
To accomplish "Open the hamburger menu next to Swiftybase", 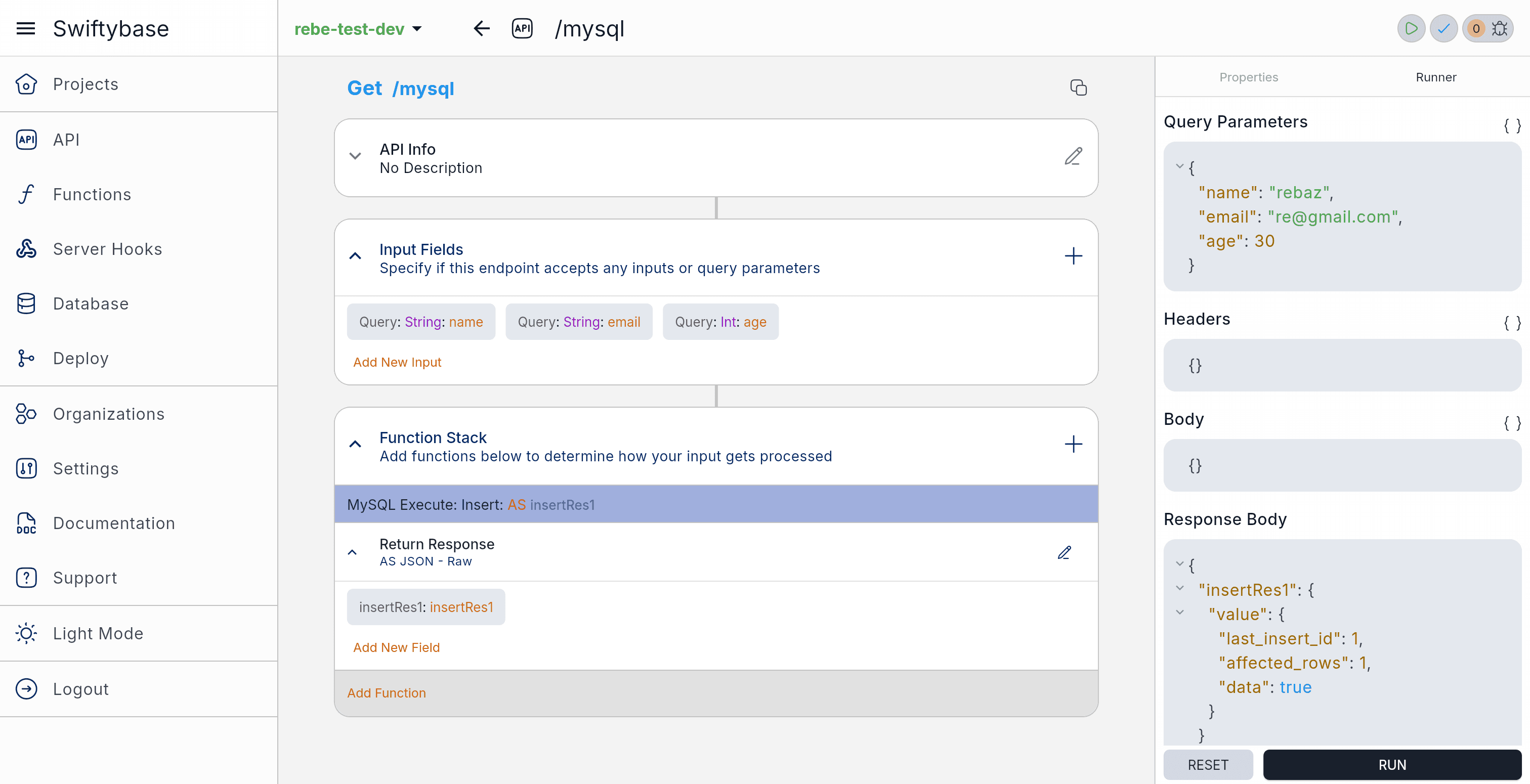I will (x=25, y=28).
